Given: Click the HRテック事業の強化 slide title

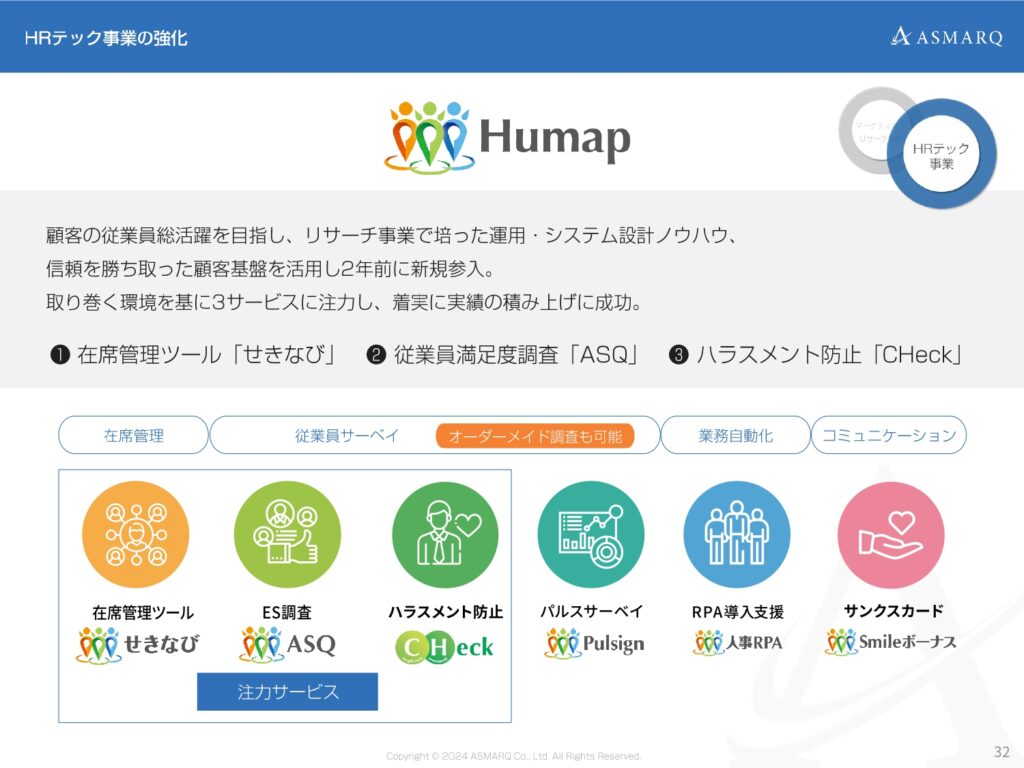Looking at the screenshot, I should (x=106, y=38).
